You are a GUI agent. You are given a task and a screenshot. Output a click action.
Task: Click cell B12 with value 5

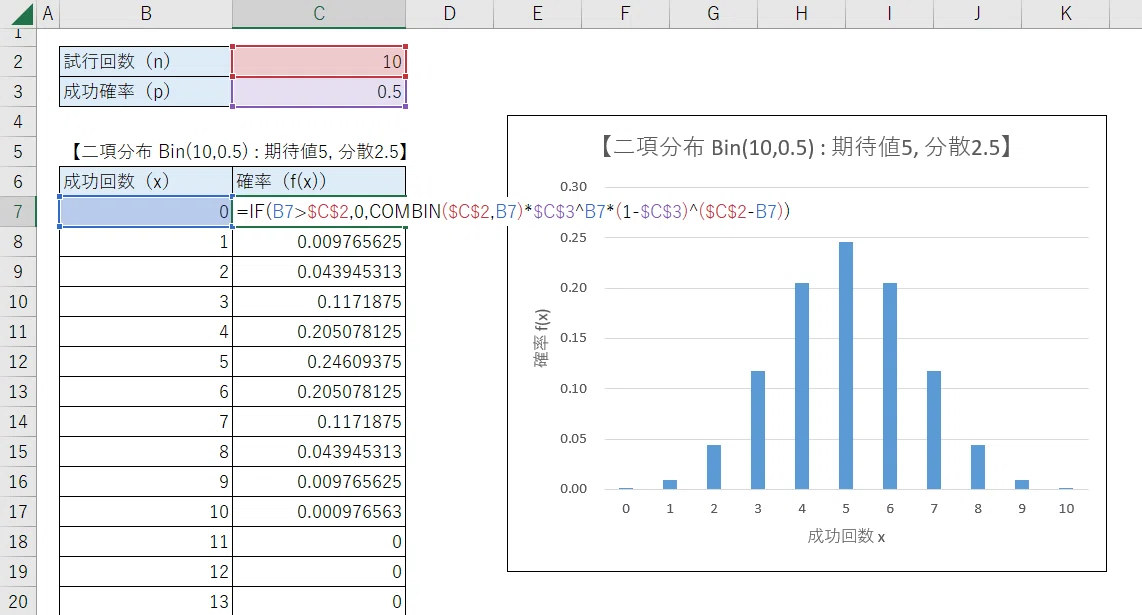click(x=146, y=362)
